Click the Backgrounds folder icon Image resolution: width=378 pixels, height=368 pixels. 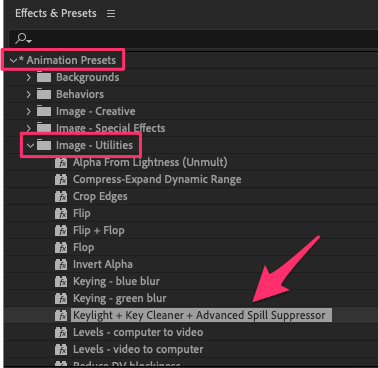click(44, 77)
